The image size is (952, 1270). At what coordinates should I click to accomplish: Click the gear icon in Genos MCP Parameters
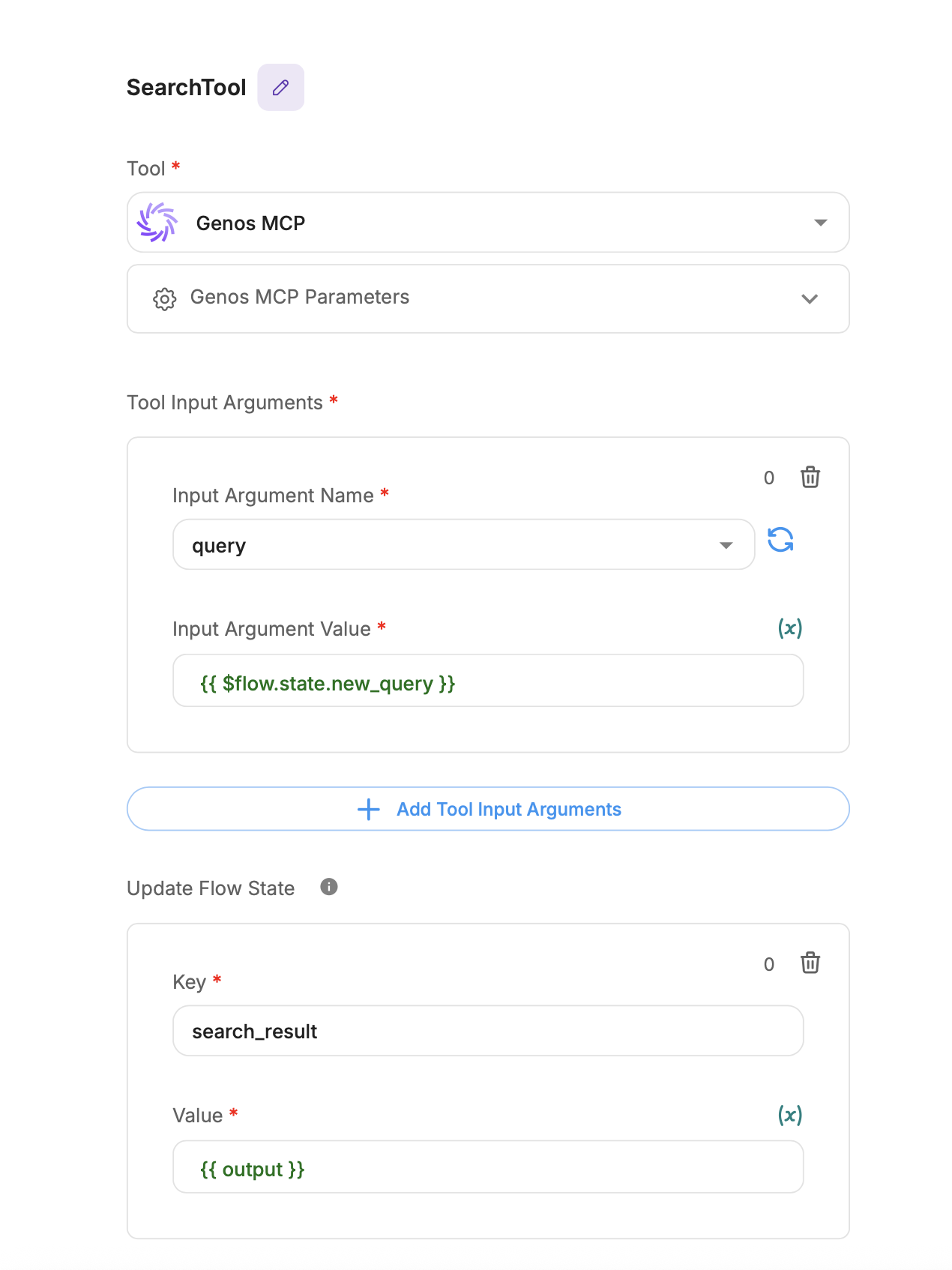click(164, 298)
